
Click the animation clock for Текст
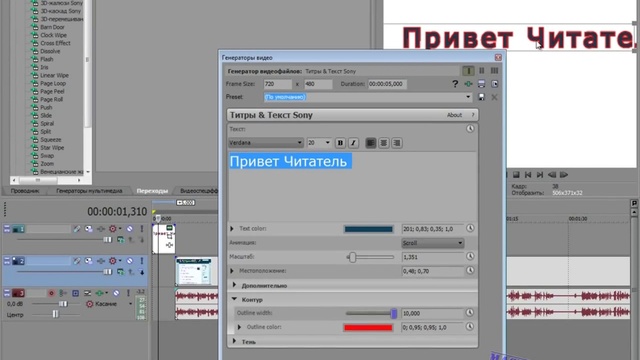[x=470, y=129]
